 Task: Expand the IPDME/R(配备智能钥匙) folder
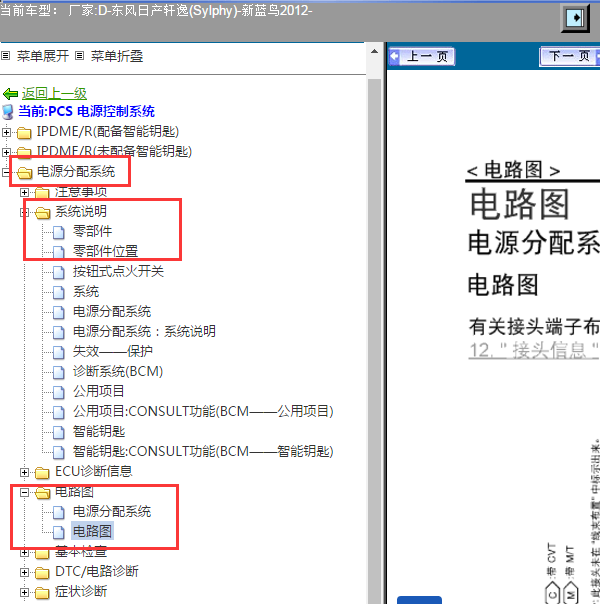coord(6,133)
